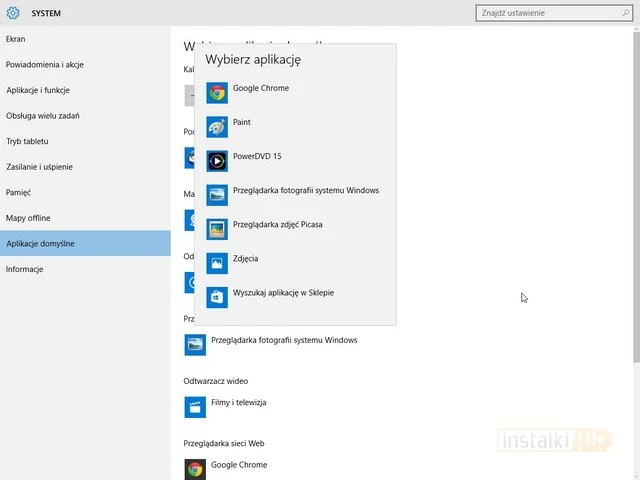640x480 pixels.
Task: Select Zasilanie i uśpienie
Action: click(x=39, y=167)
